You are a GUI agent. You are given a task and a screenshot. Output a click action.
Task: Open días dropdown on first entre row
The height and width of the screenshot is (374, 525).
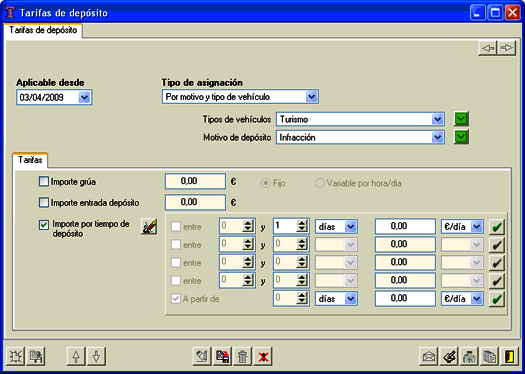tap(351, 227)
